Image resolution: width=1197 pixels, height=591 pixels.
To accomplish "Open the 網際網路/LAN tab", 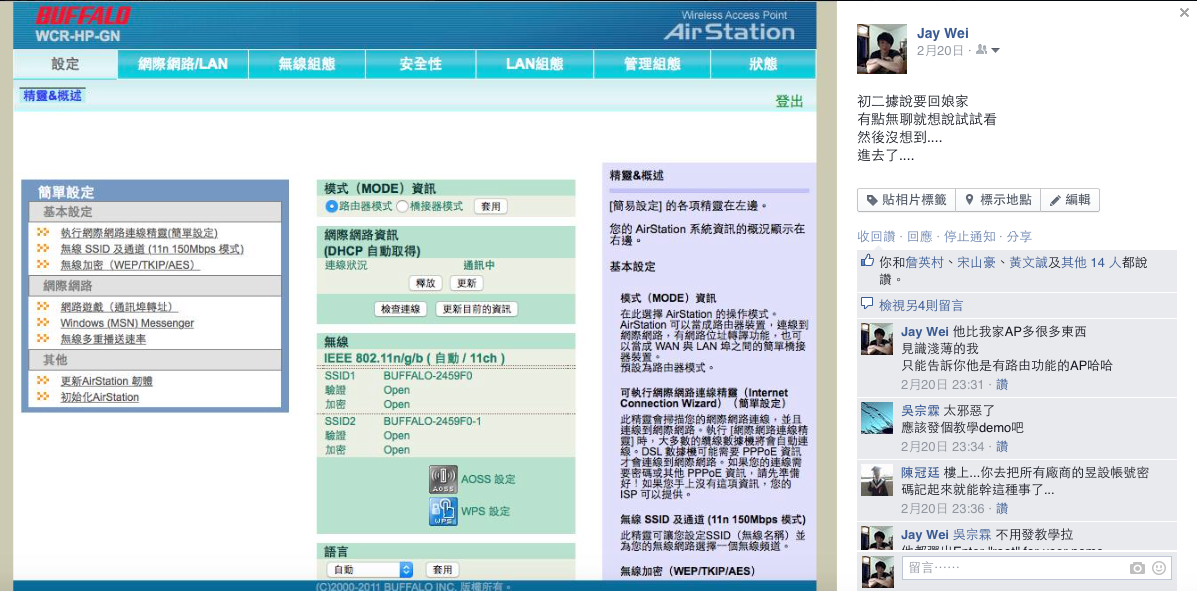I will (x=183, y=64).
